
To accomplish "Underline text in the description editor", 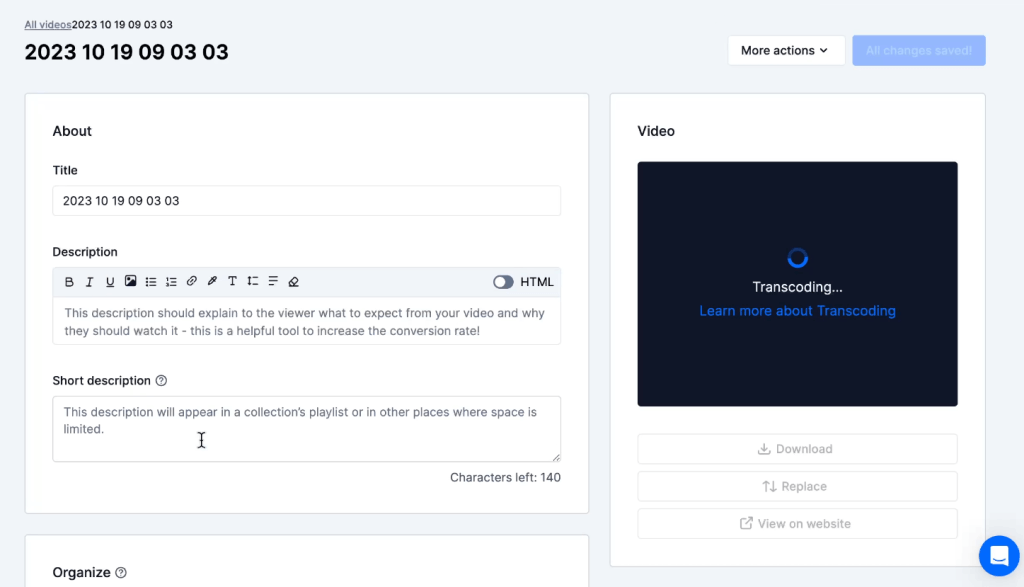I will [108, 281].
